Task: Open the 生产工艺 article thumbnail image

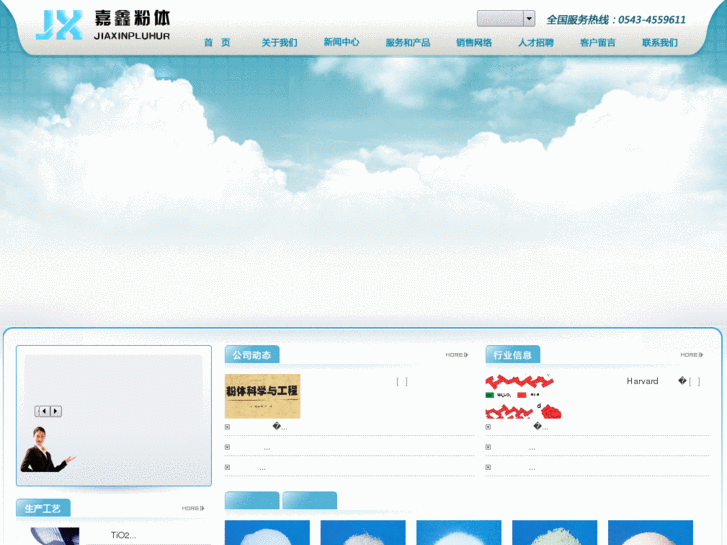Action: [x=55, y=536]
